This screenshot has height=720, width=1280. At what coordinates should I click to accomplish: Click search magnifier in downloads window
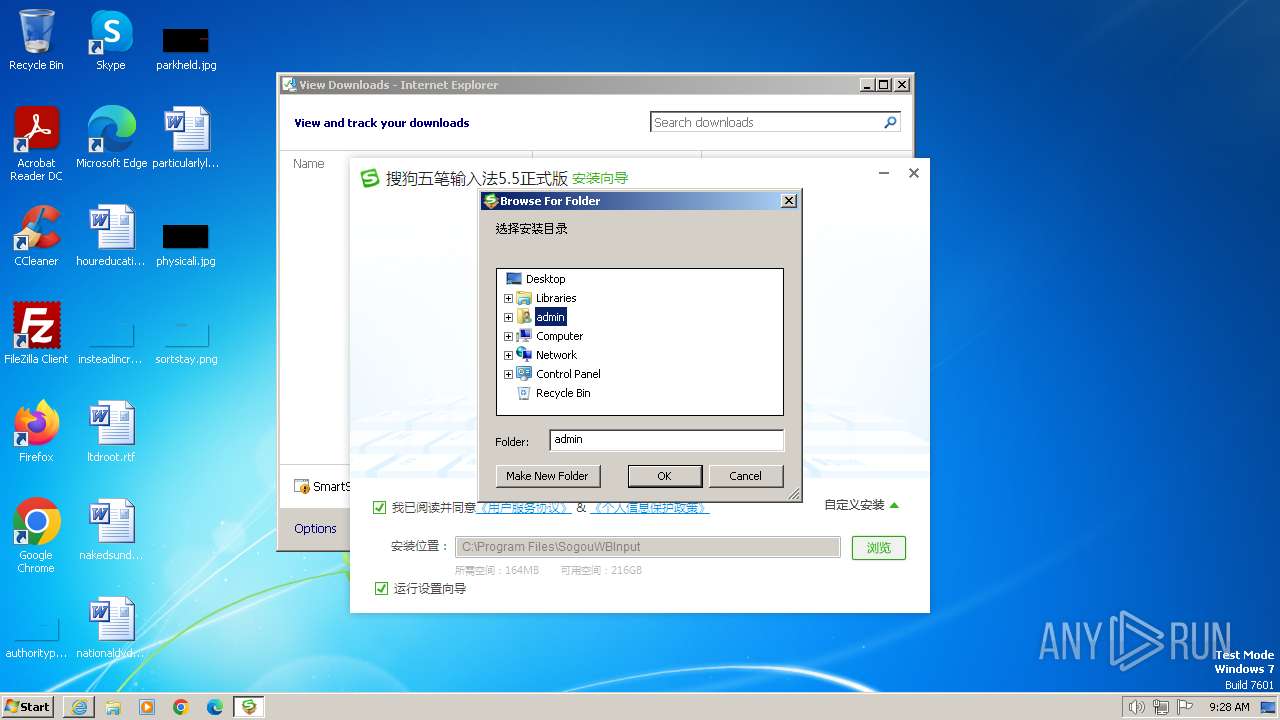890,122
